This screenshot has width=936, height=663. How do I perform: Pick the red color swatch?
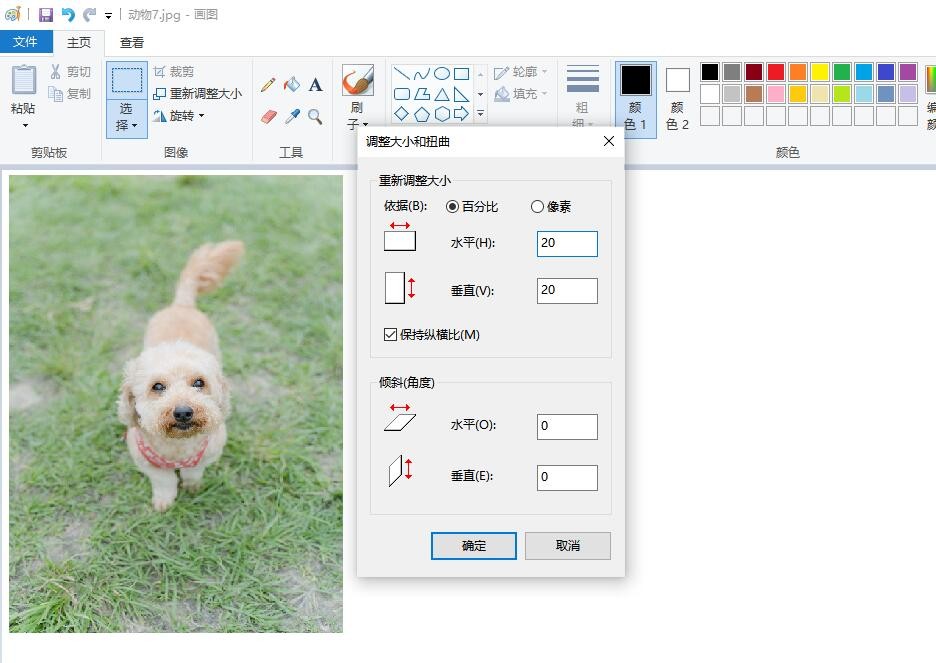(776, 72)
